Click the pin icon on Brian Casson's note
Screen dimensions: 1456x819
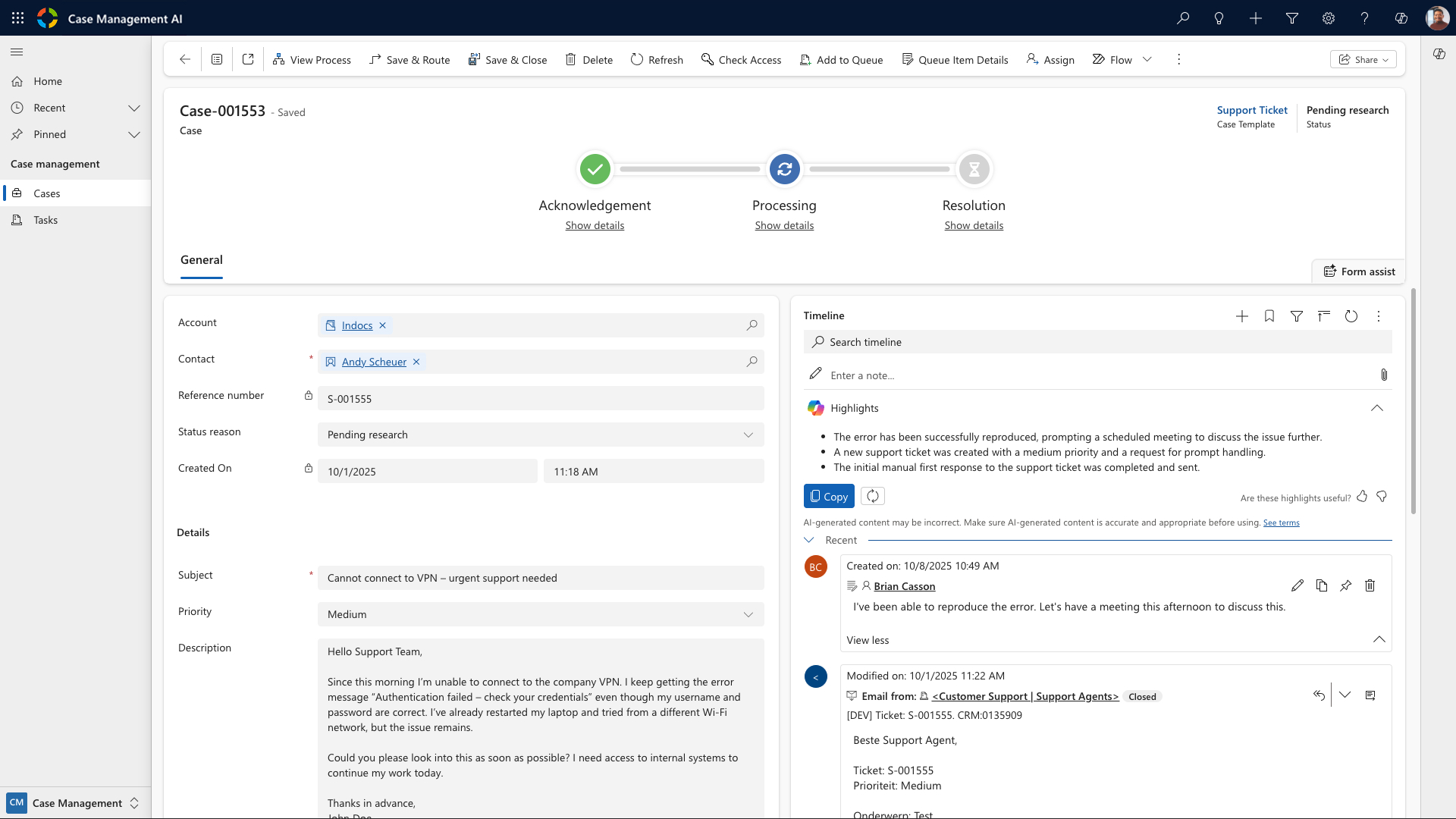pos(1345,585)
